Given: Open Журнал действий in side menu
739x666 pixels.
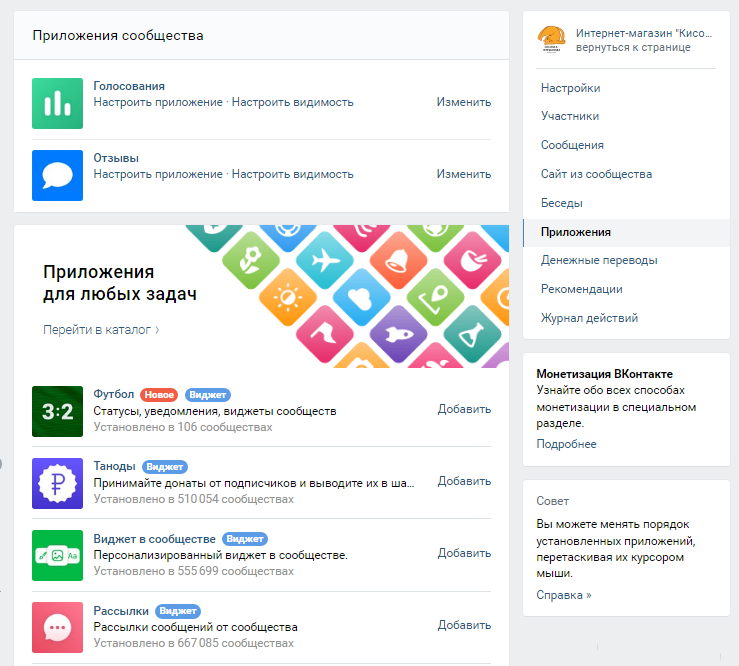Looking at the screenshot, I should 589,318.
